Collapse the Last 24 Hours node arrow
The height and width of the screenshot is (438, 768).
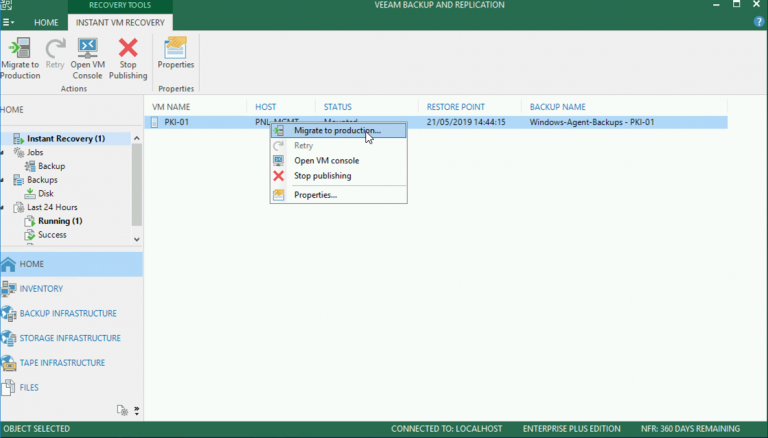2,208
